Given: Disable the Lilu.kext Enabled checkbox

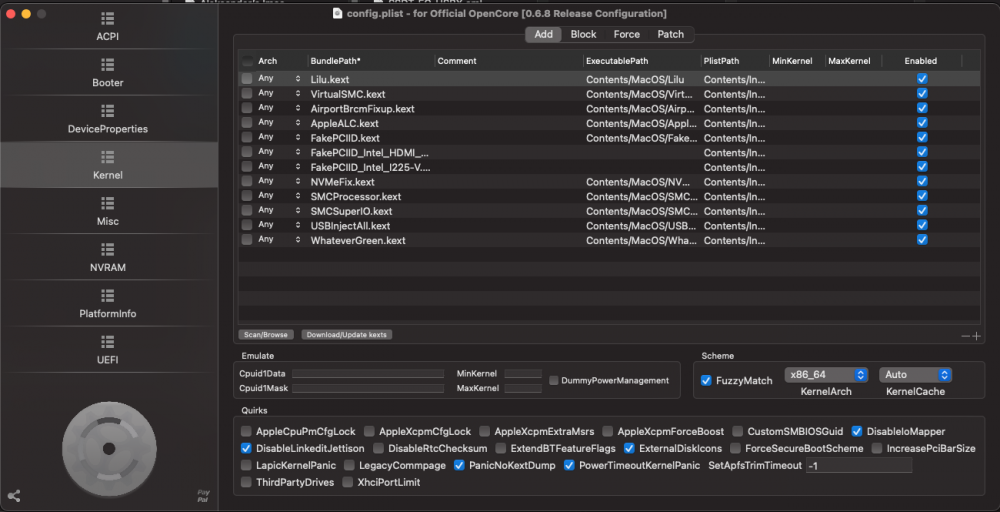Looking at the screenshot, I should [x=922, y=78].
